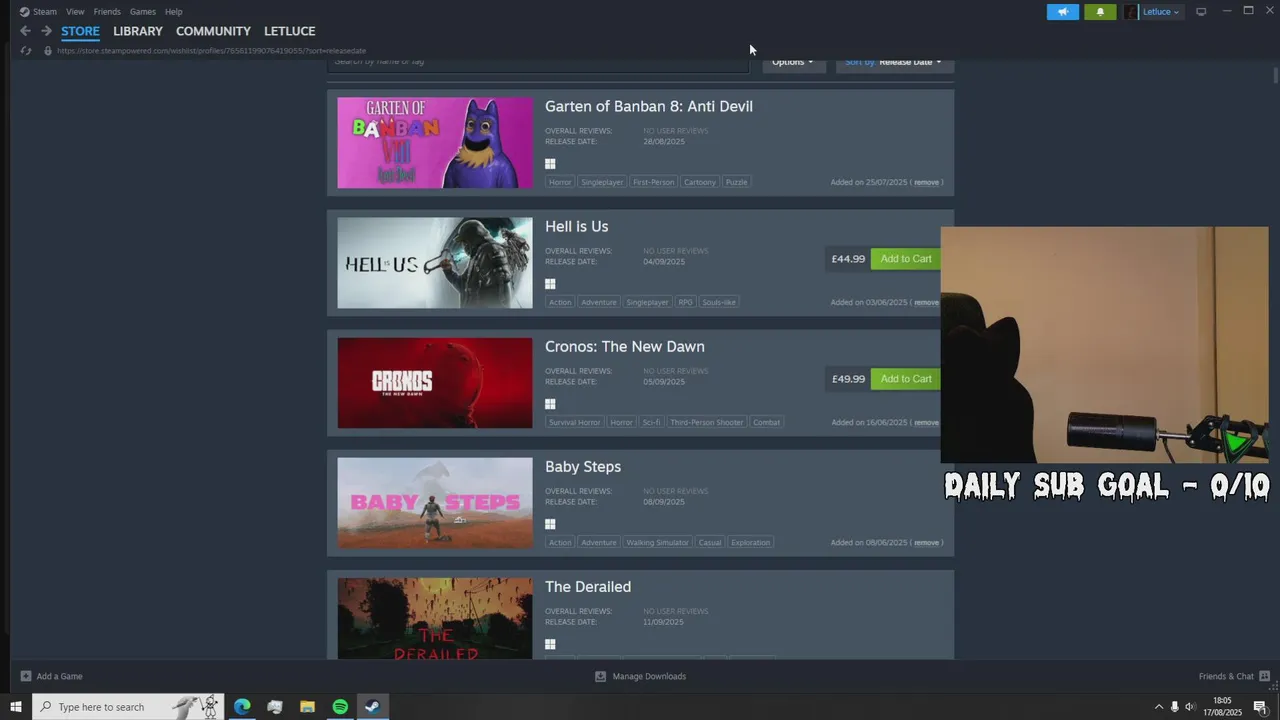Open the Games menu
This screenshot has width=1280, height=720.
point(143,12)
